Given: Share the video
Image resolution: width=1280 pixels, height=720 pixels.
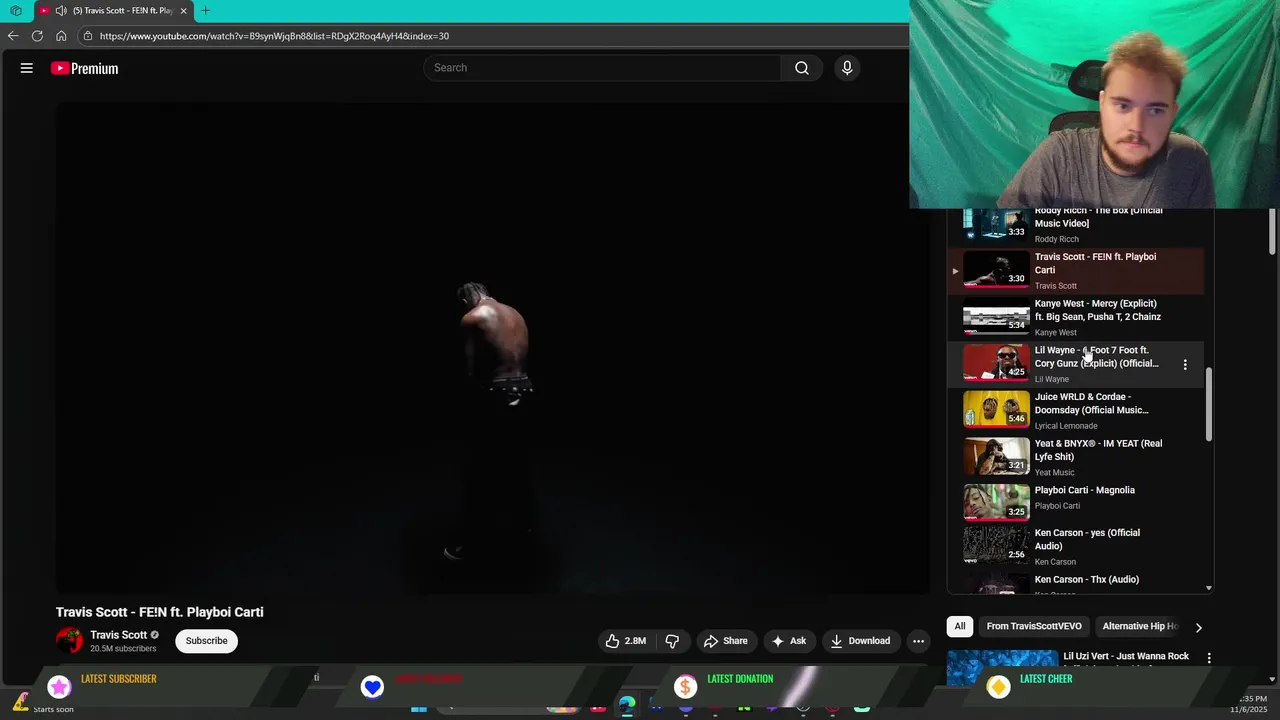Looking at the screenshot, I should click(x=726, y=641).
